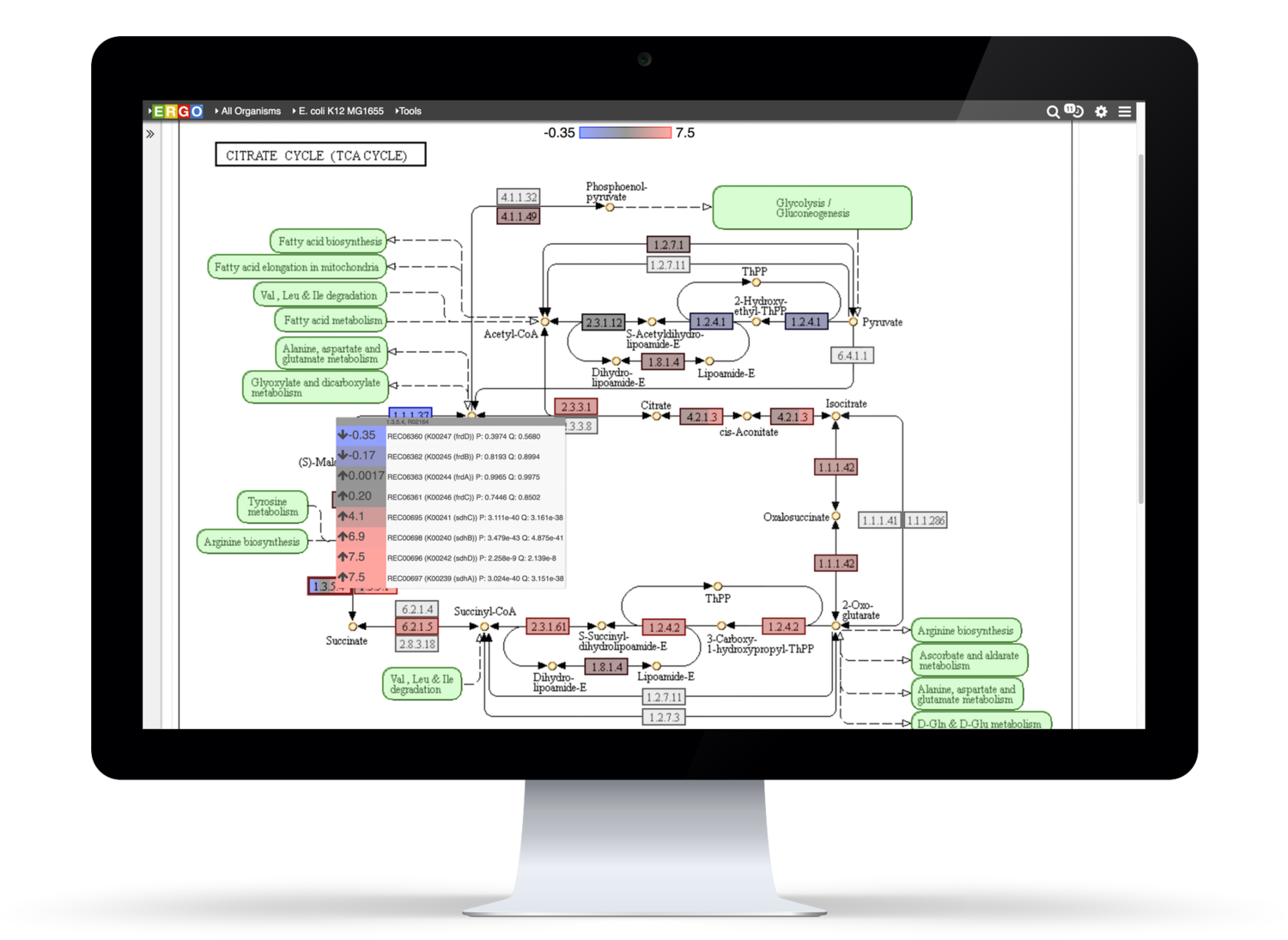
Task: Select enzyme box 2.3.1.12
Action: tap(604, 323)
